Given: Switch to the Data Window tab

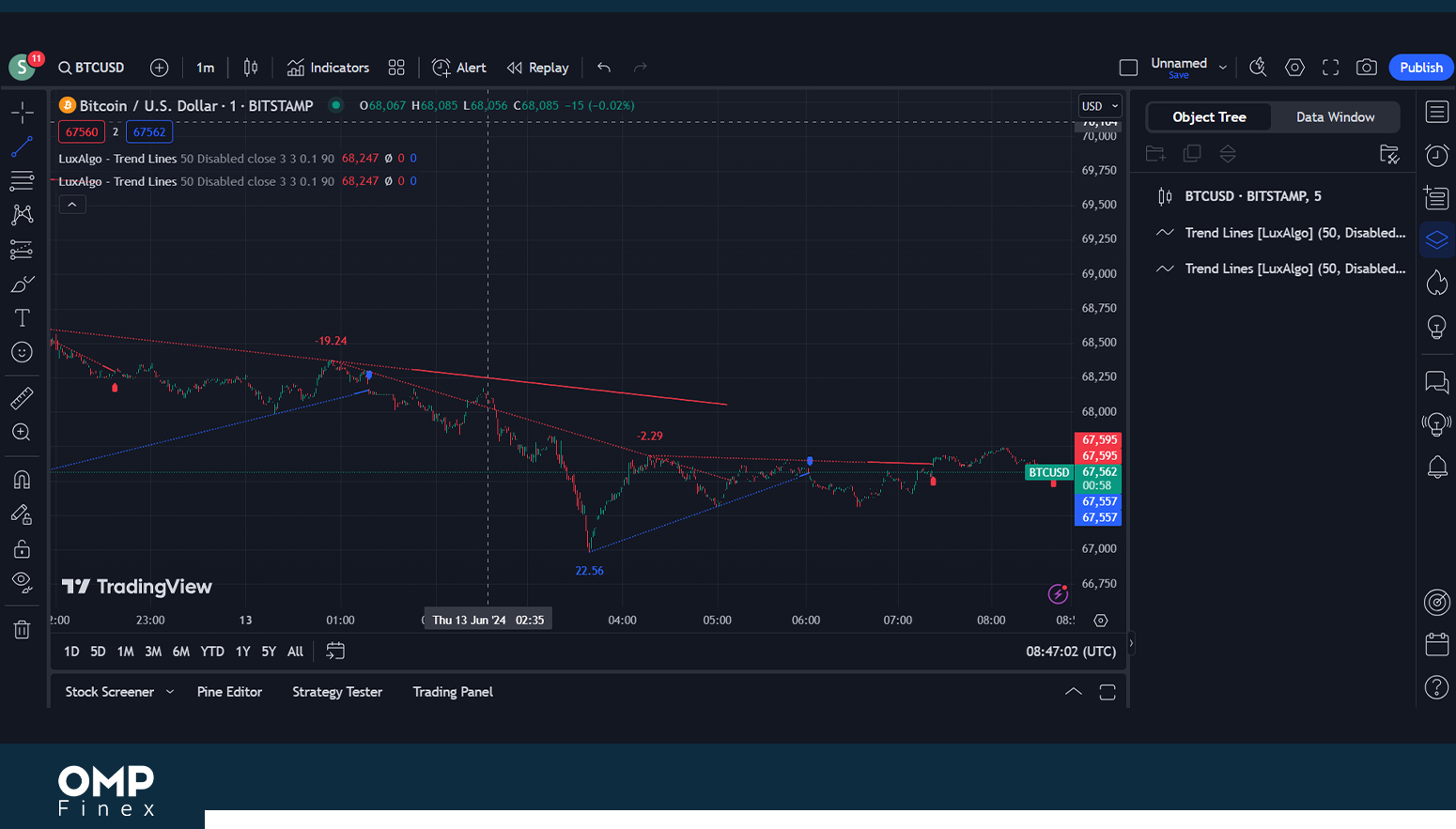Looking at the screenshot, I should (1335, 117).
